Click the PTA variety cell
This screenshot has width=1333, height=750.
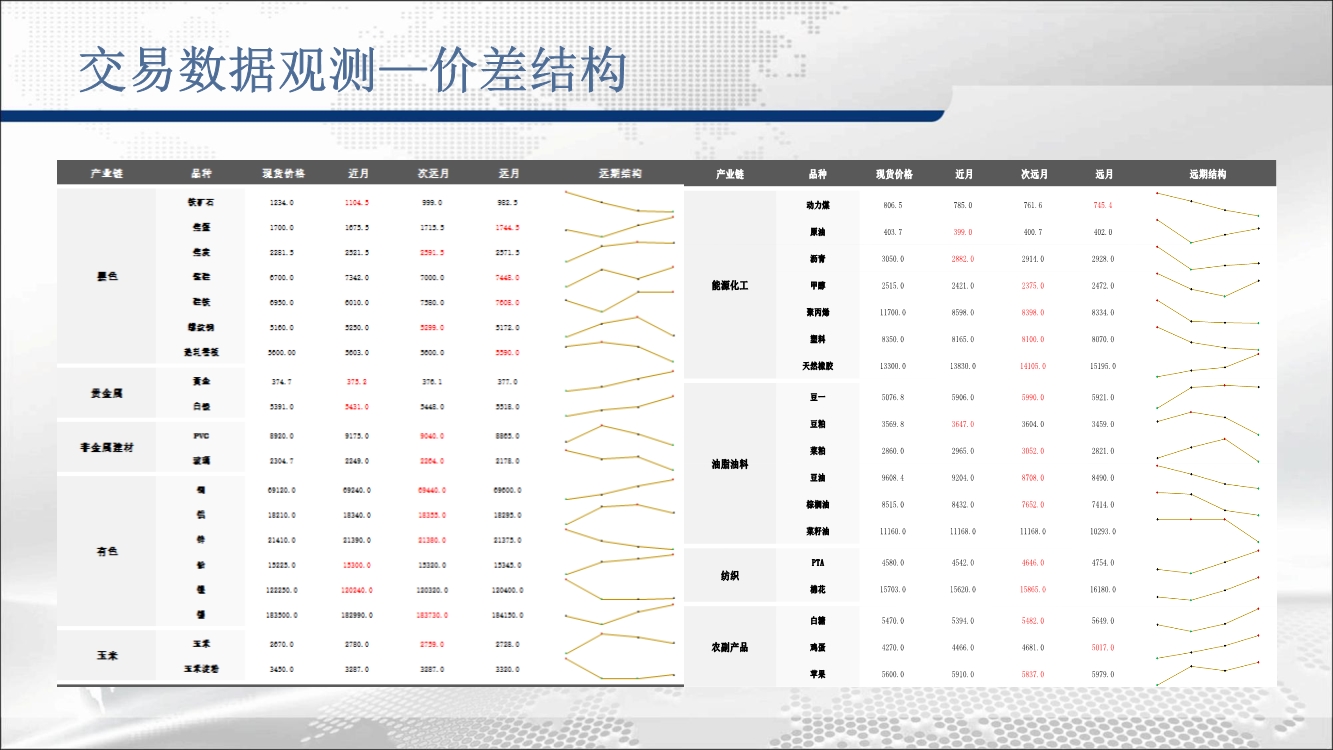point(818,563)
